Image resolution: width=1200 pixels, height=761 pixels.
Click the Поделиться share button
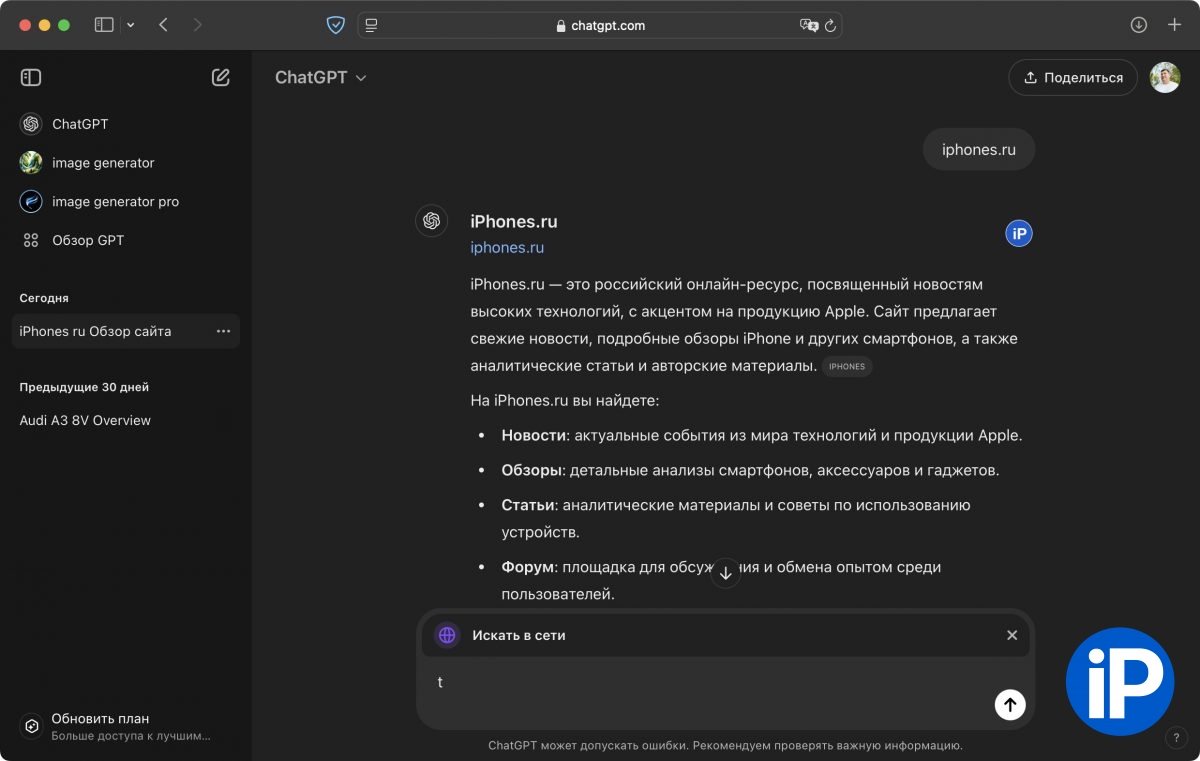1072,77
